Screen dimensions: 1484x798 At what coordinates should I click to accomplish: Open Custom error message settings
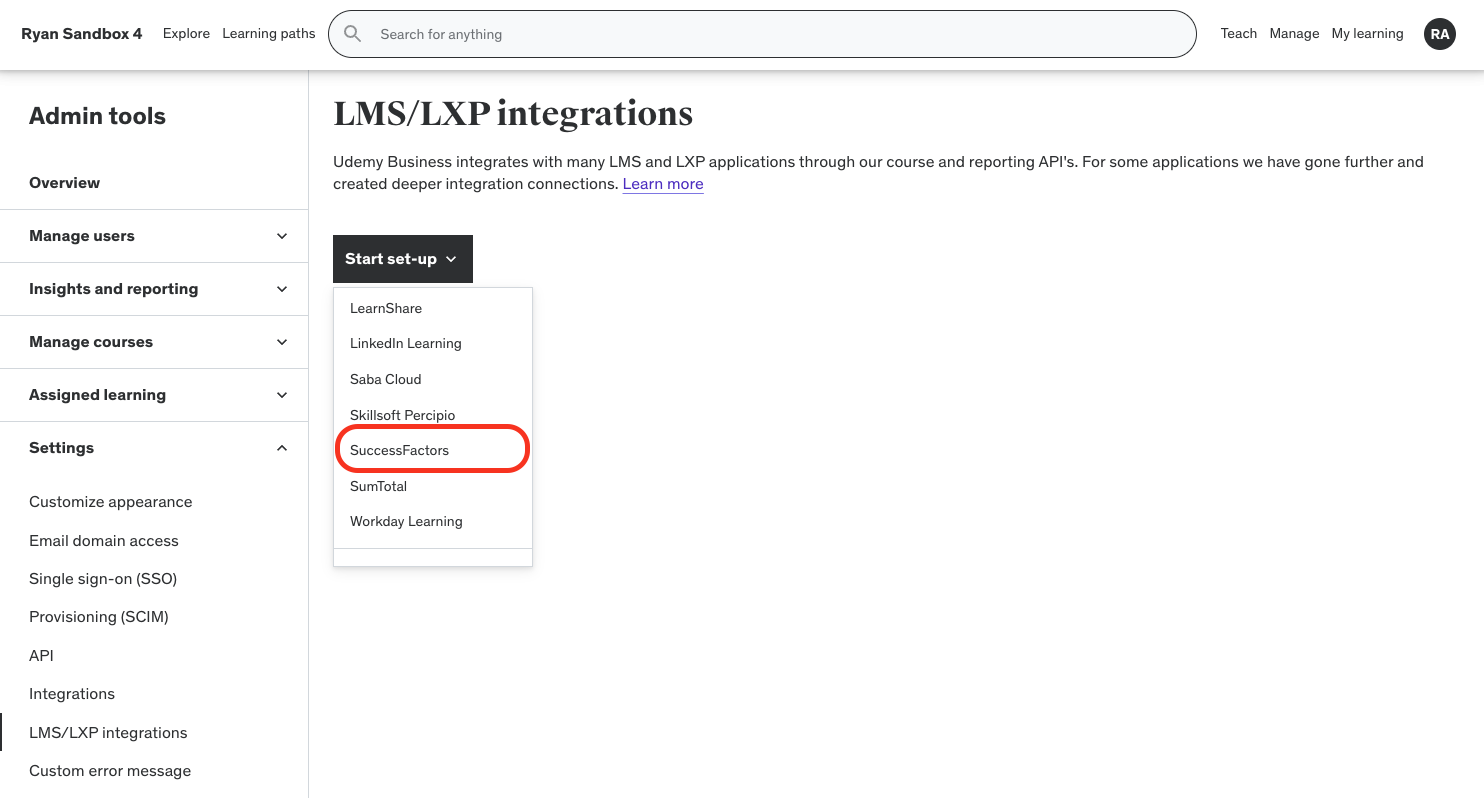point(110,771)
